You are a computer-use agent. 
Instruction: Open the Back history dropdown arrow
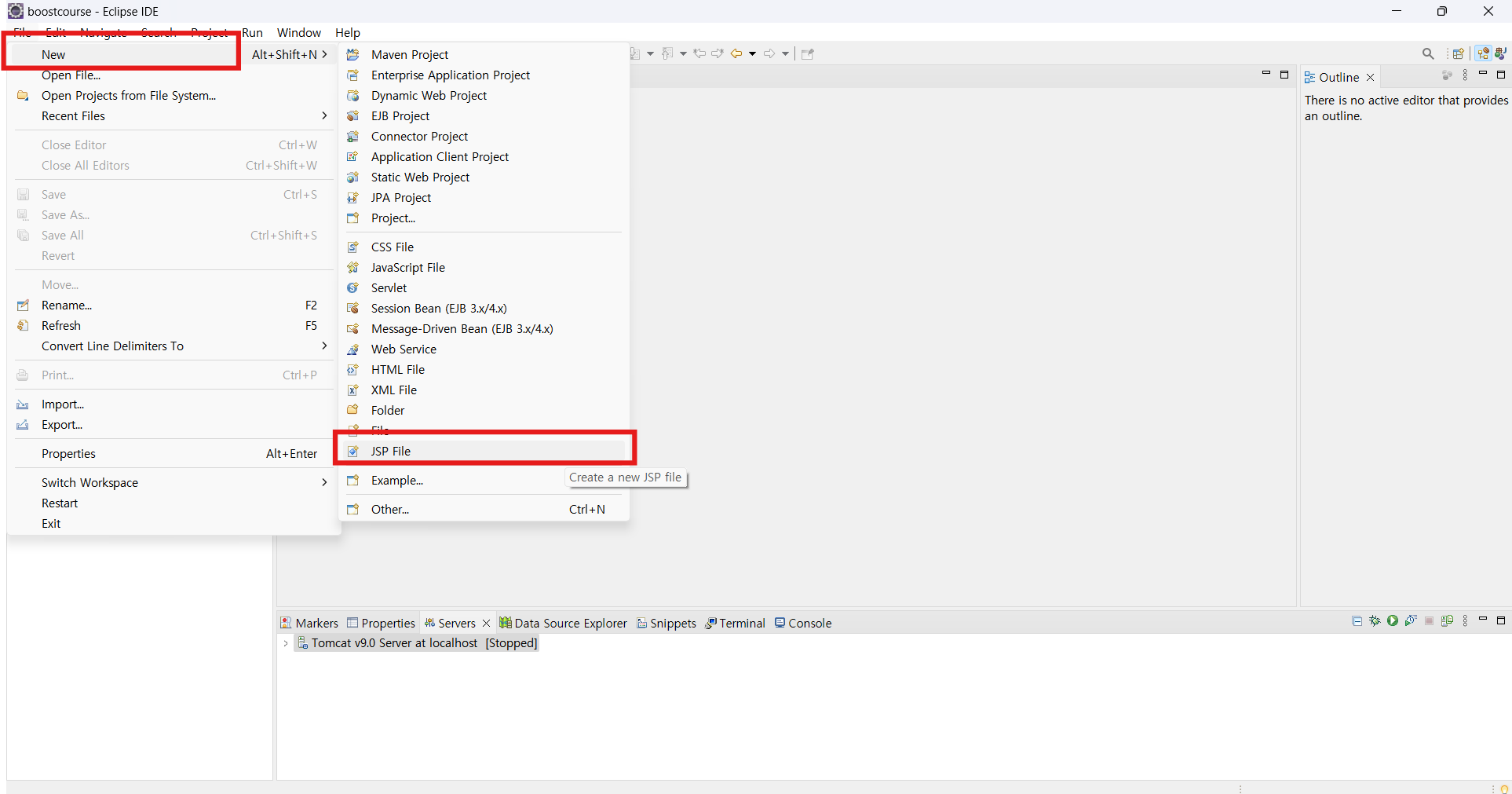(752, 53)
